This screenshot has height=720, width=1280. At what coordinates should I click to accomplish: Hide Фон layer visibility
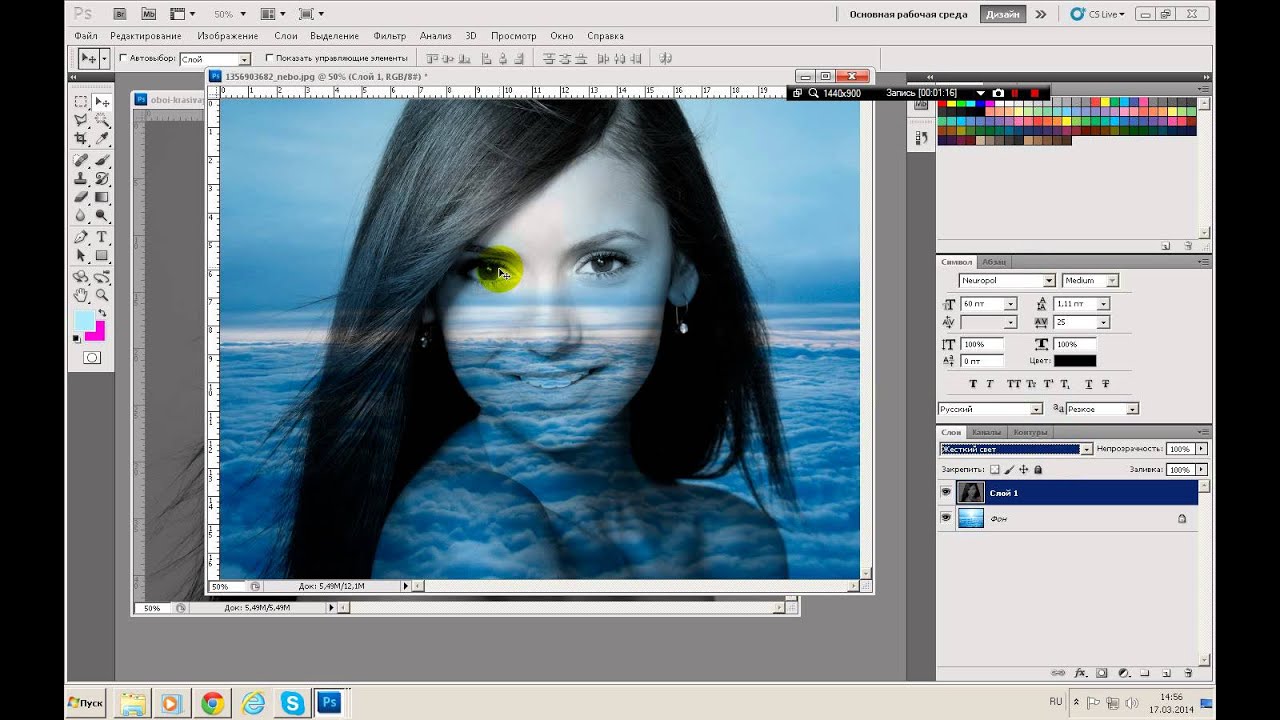coord(946,518)
